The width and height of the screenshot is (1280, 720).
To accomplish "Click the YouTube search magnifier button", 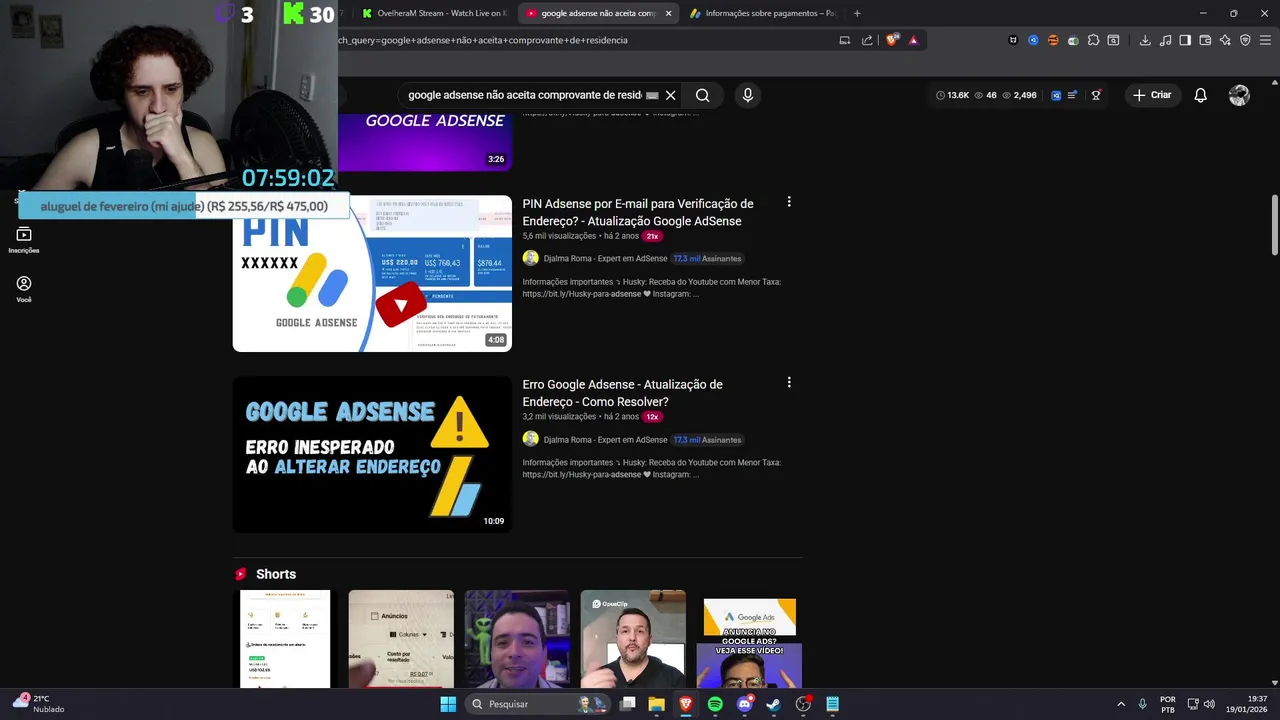I will pyautogui.click(x=703, y=95).
